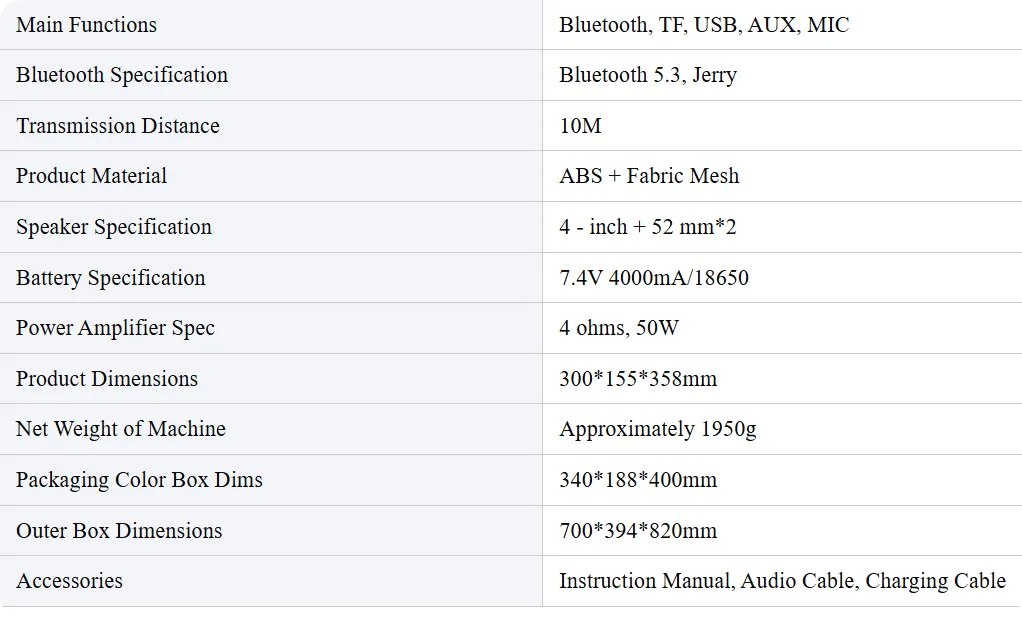Select the 'Instruction Manual, Audio Cable, Charging Cable' text
Viewport: 1022px width, 618px height.
782,581
